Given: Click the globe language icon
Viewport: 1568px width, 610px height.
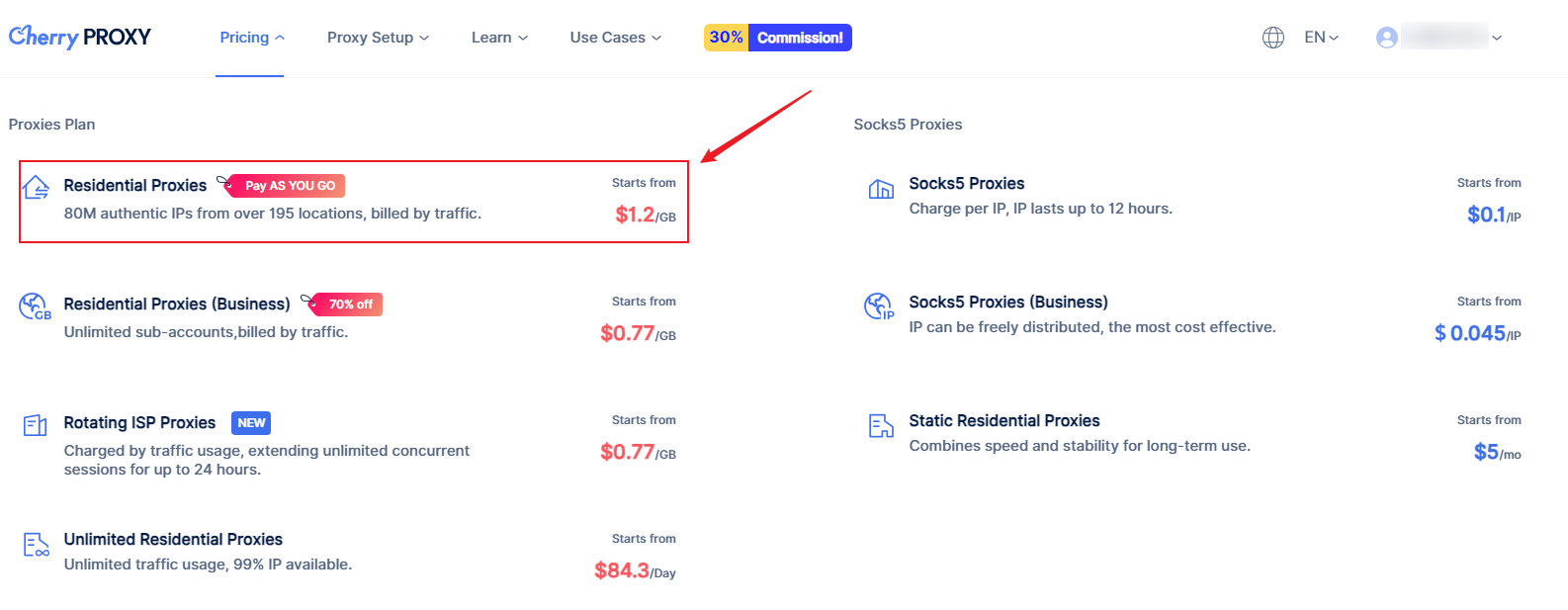Looking at the screenshot, I should (x=1273, y=38).
